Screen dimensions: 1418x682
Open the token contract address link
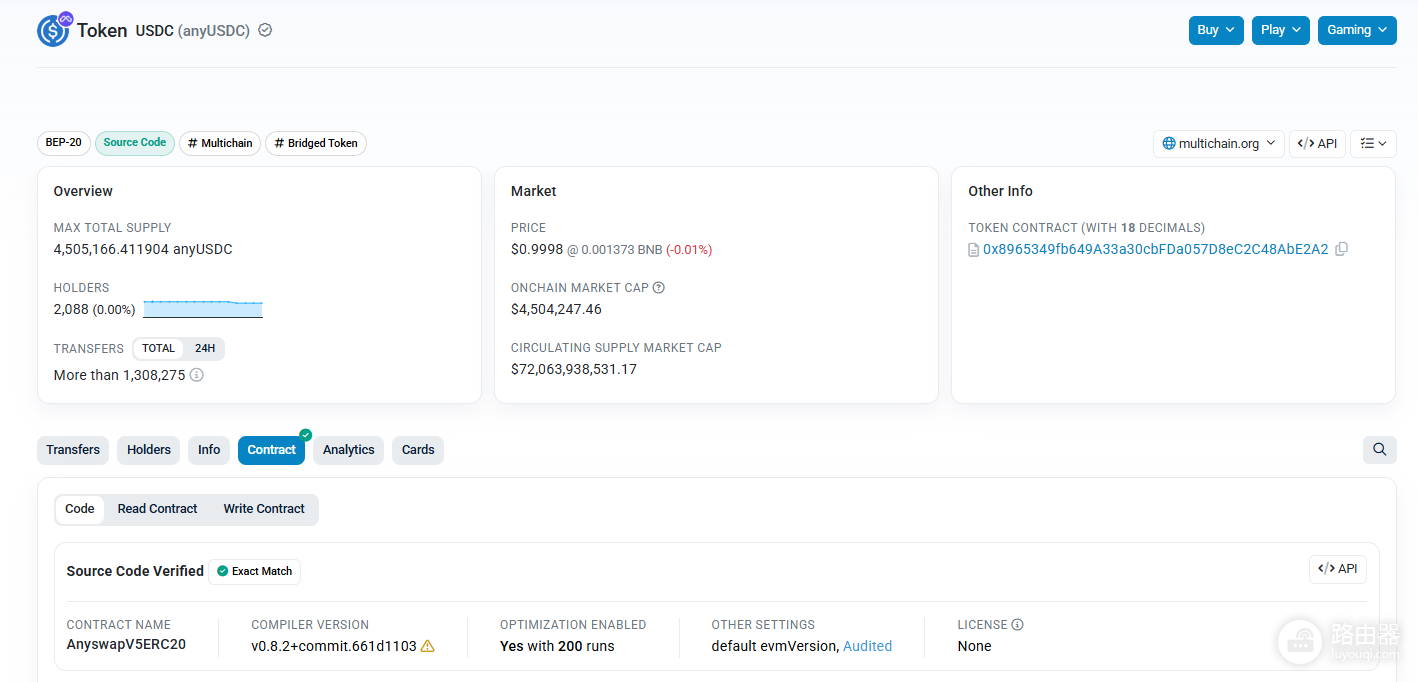1155,249
